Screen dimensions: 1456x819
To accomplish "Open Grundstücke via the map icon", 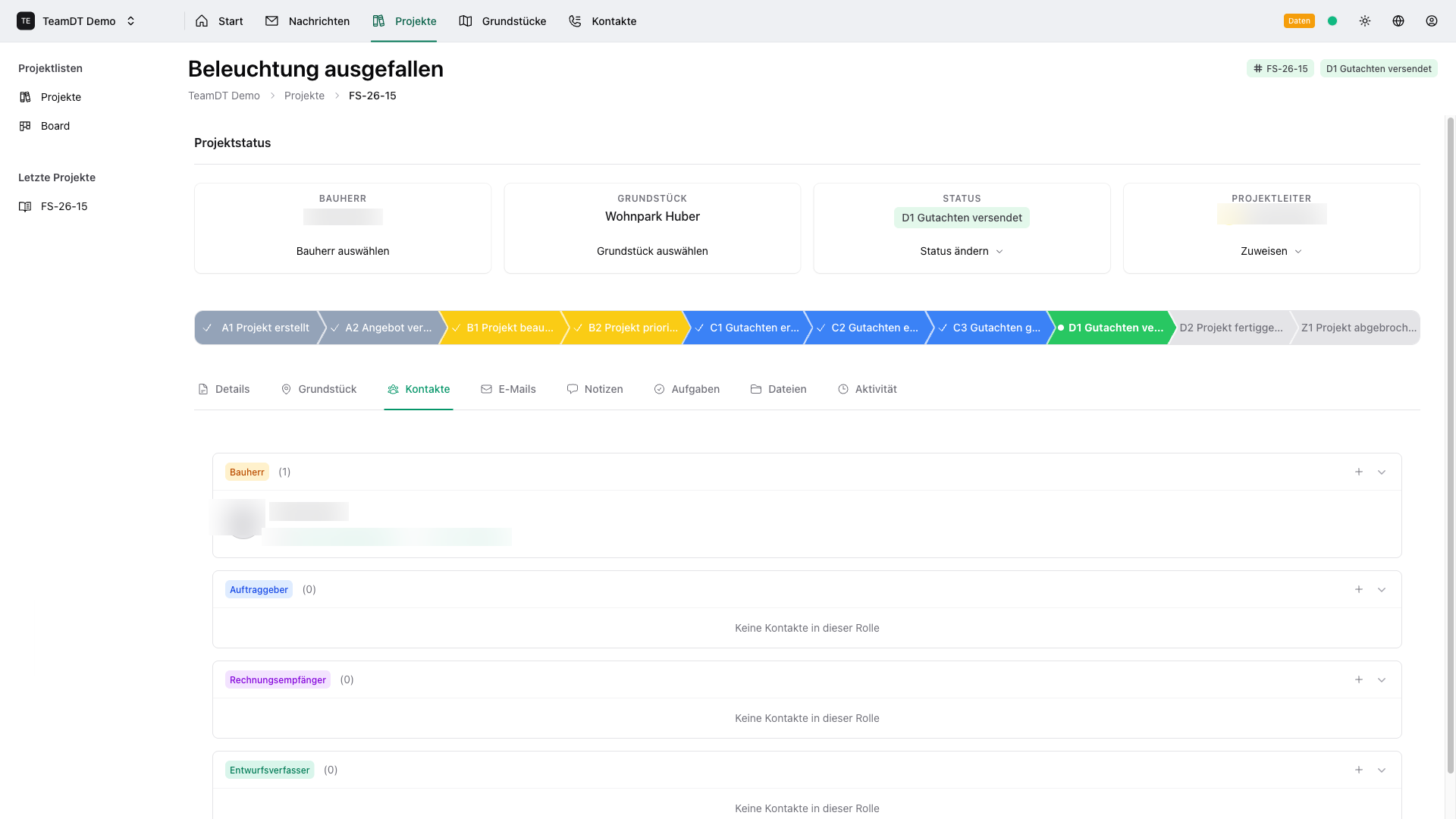I will tap(465, 20).
